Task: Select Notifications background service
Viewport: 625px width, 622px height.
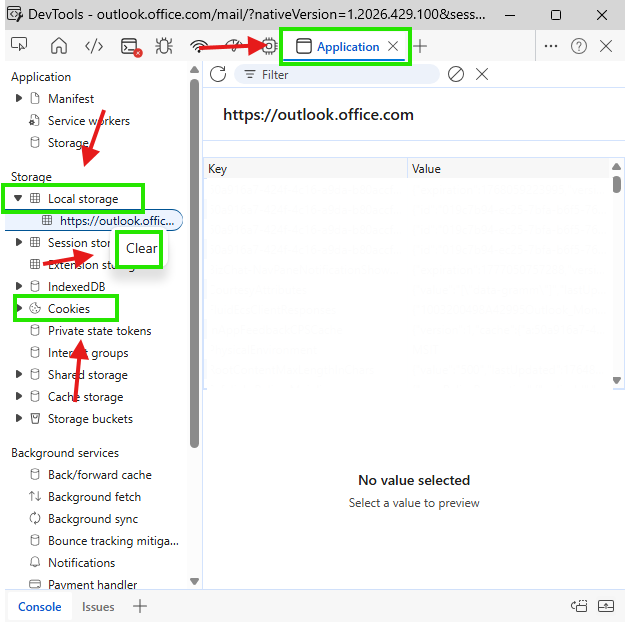Action: tap(81, 563)
